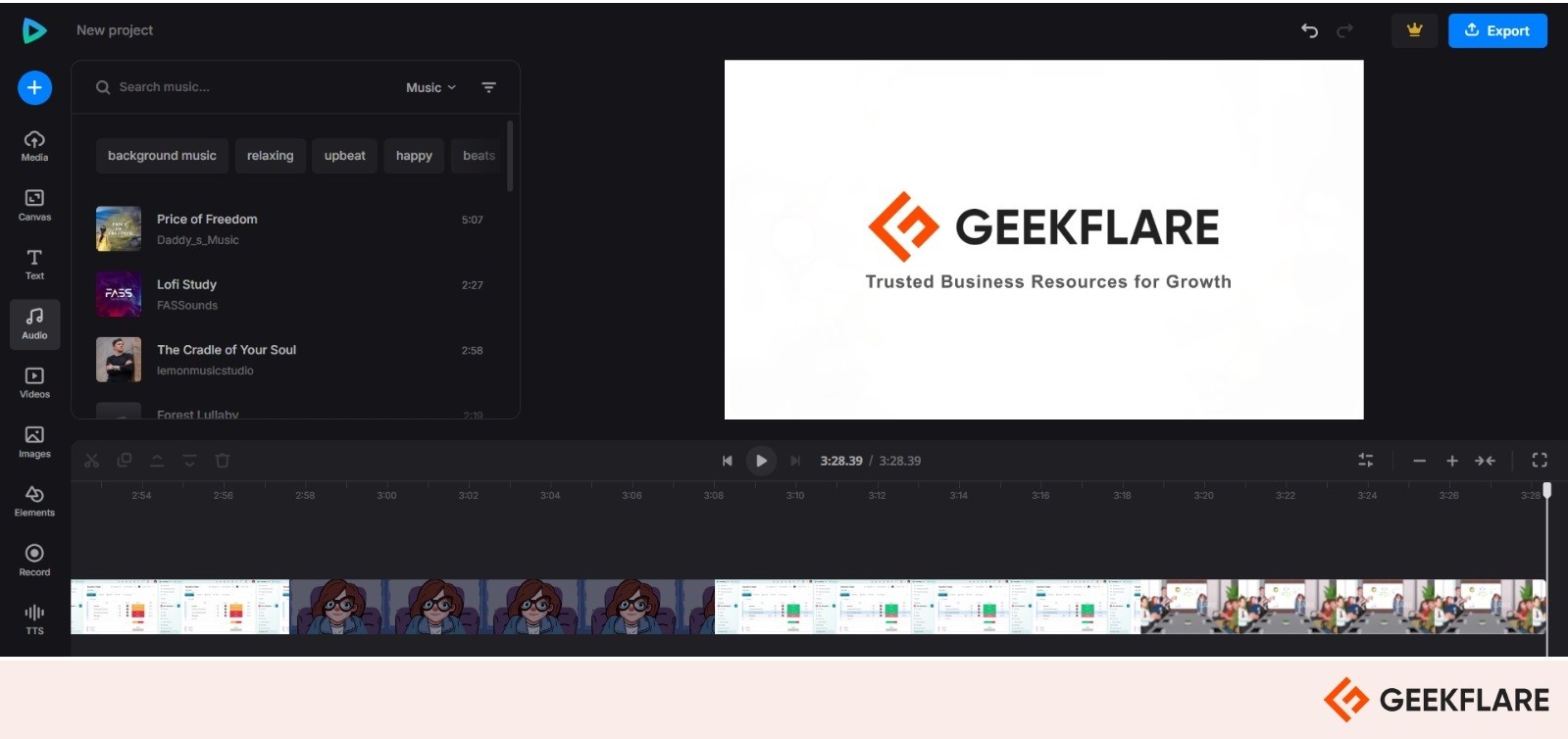Select the beats tag
The height and width of the screenshot is (739, 1568).
479,156
